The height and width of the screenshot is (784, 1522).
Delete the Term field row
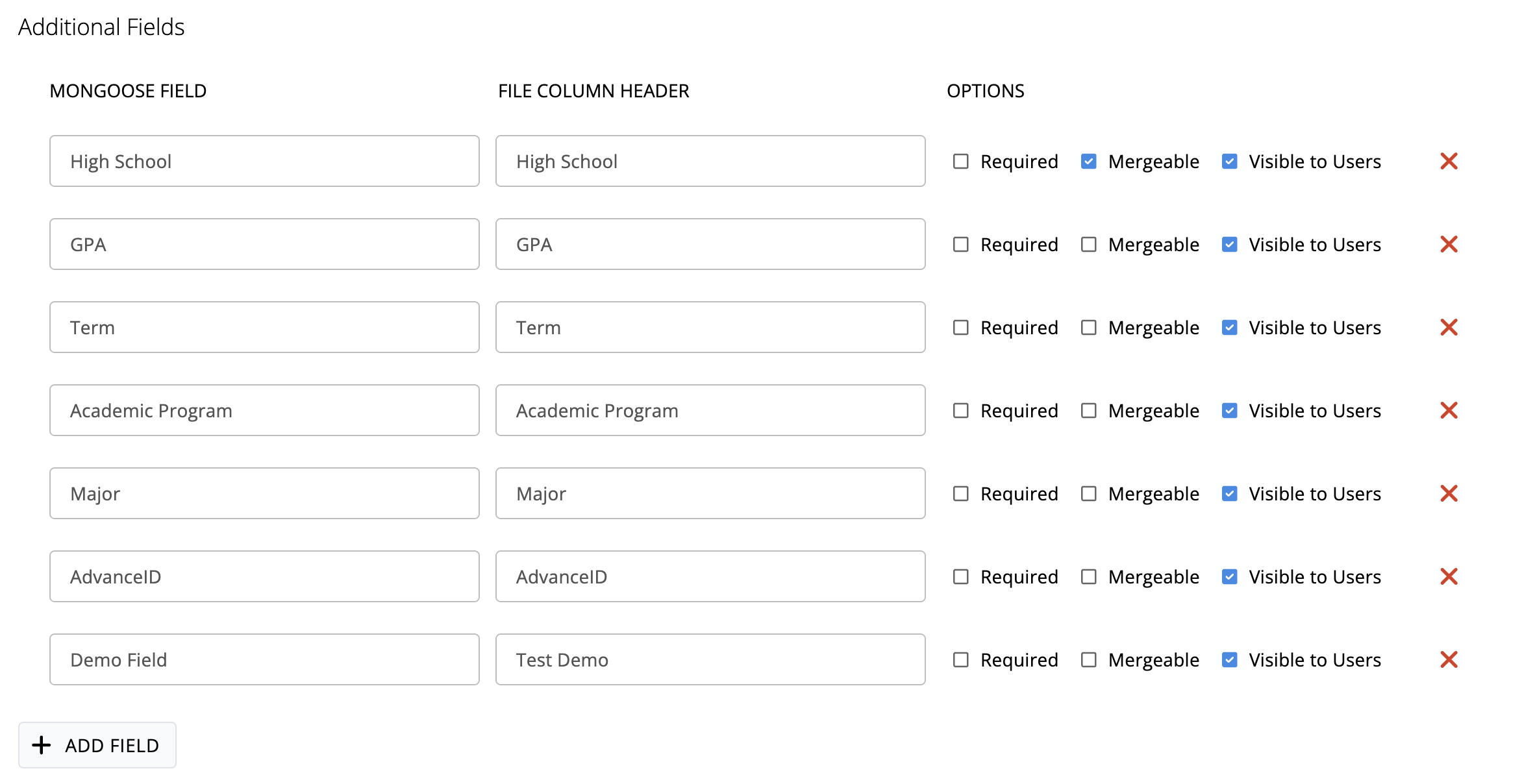[x=1449, y=327]
